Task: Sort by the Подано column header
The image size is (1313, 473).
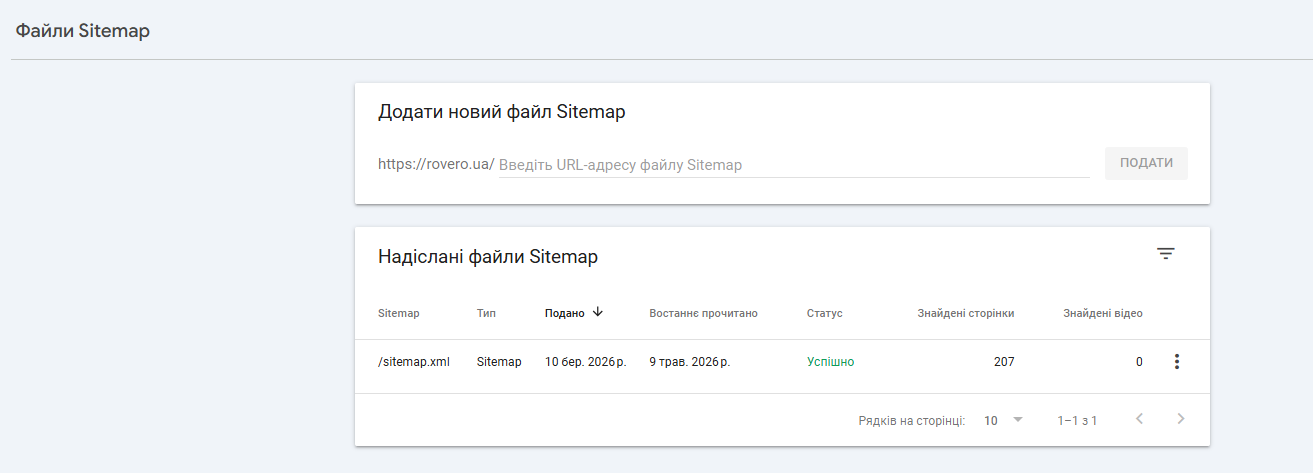Action: (565, 313)
